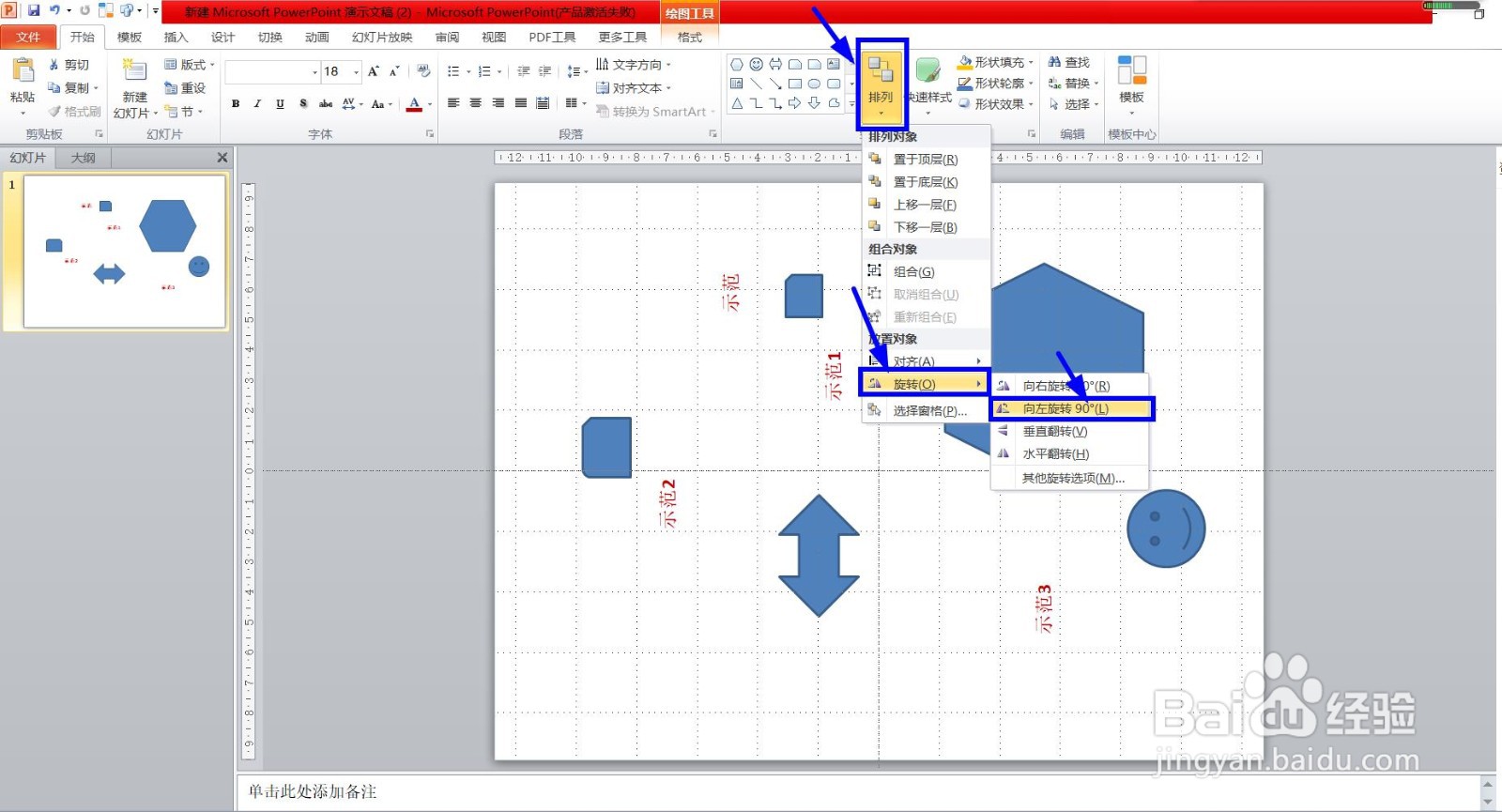Click the Format Painter (格式刷) button

coord(74,111)
